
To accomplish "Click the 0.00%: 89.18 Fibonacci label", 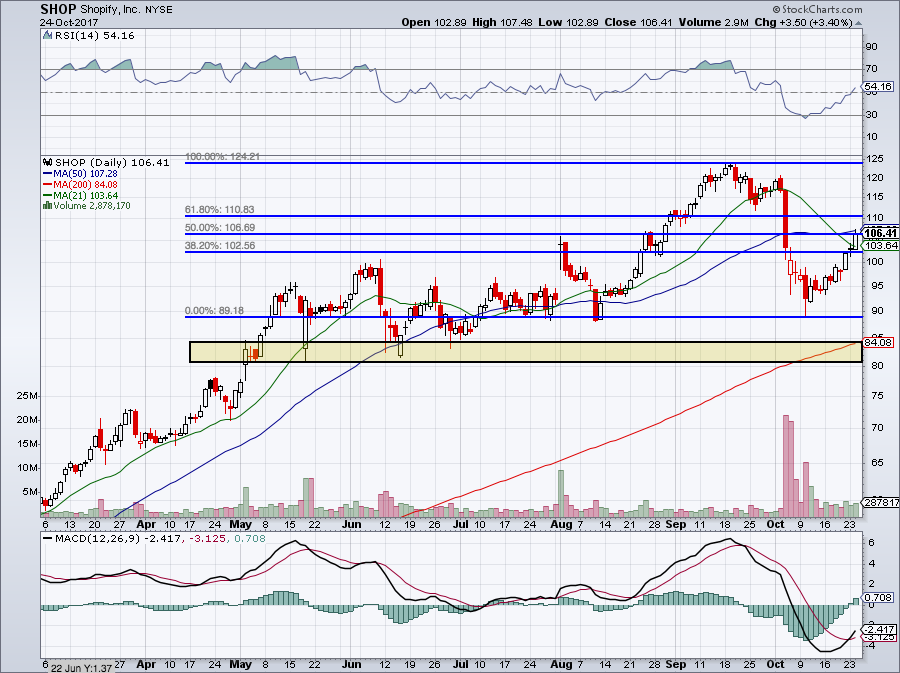I will pyautogui.click(x=214, y=310).
